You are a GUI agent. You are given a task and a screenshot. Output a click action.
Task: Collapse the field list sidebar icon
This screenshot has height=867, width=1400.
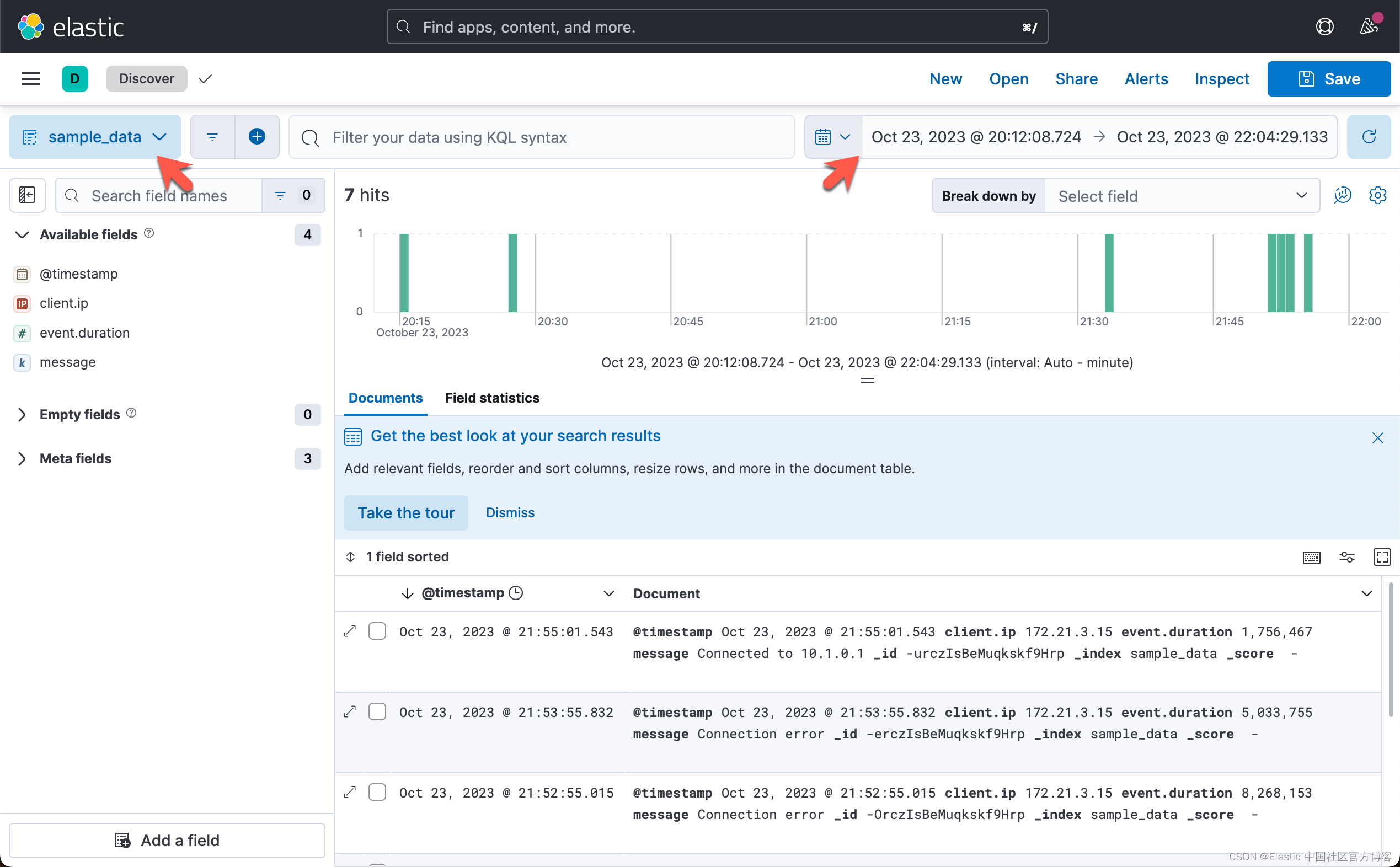27,196
